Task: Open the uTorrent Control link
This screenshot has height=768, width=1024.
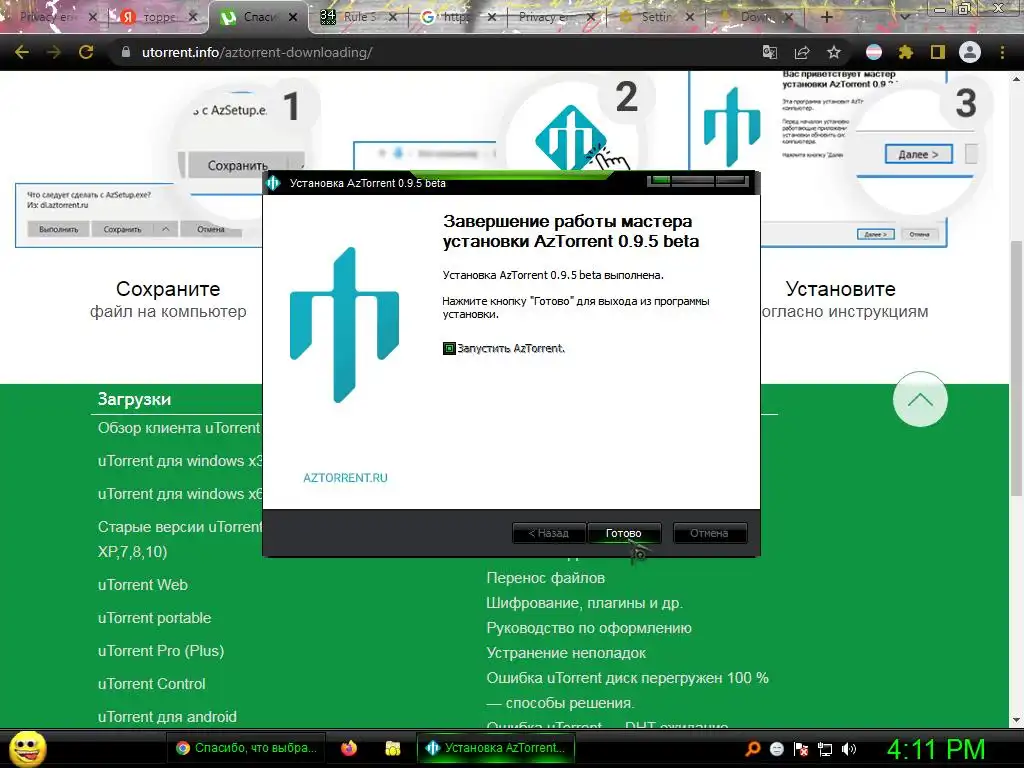Action: pyautogui.click(x=152, y=684)
